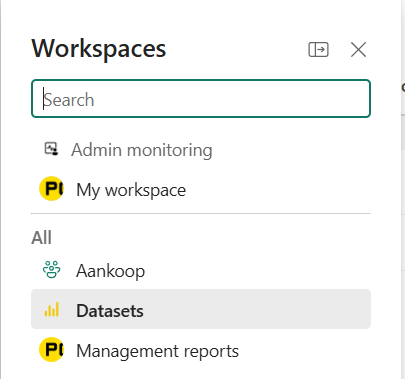Viewport: 405px width, 379px height.
Task: Close the Workspaces pane
Action: (358, 50)
